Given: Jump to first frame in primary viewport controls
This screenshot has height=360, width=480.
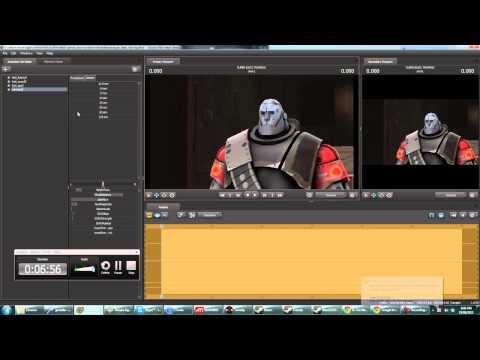Looking at the screenshot, I should pyautogui.click(x=222, y=195).
